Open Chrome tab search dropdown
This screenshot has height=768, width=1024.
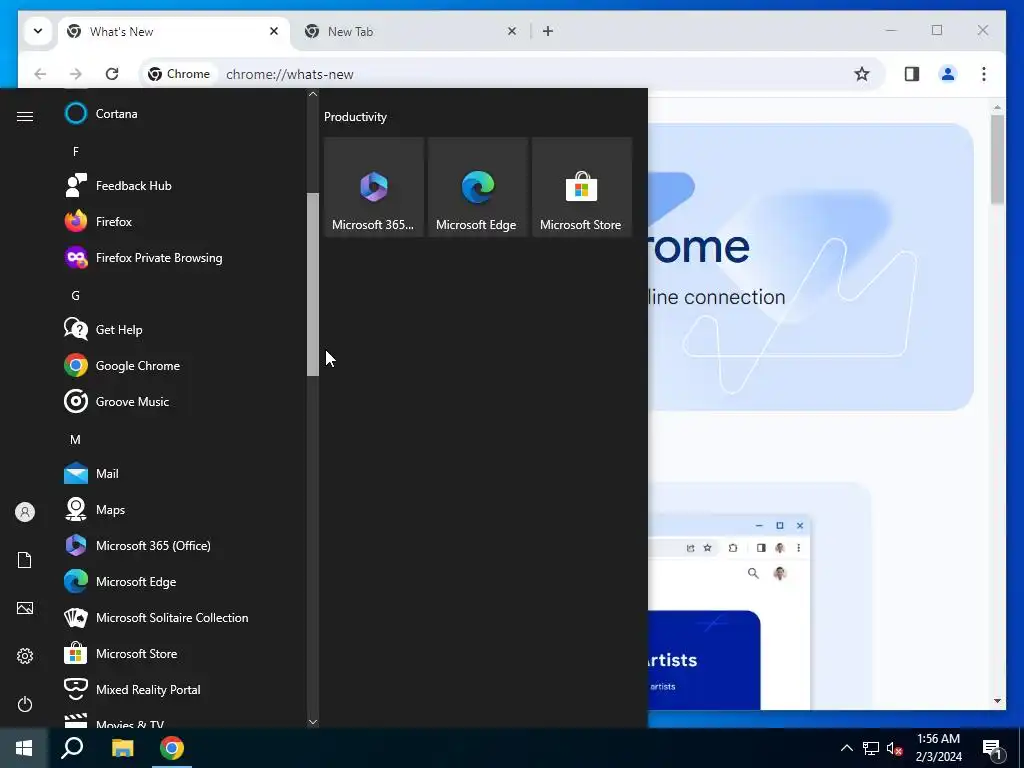coord(38,31)
